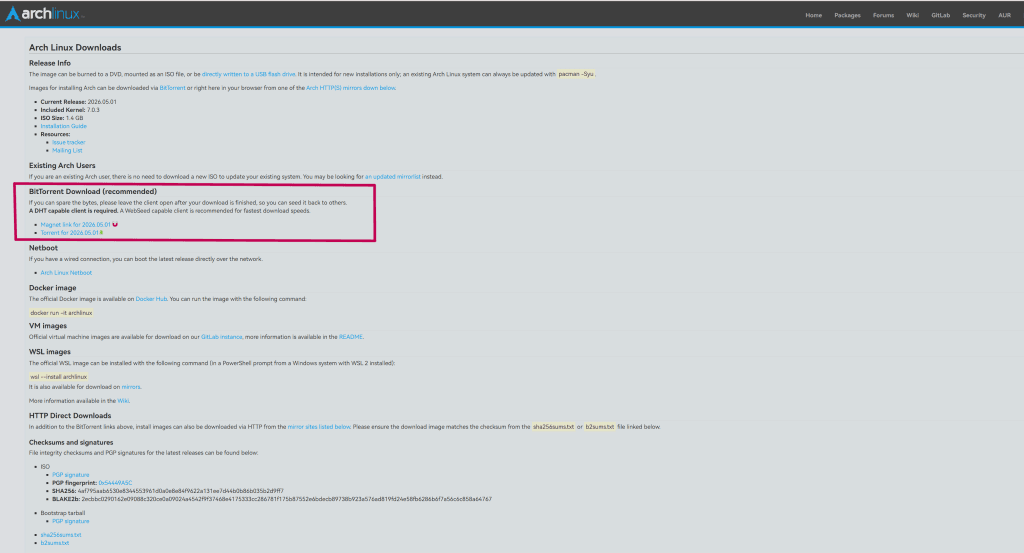1024x553 pixels.
Task: Click the 'HTTP Direct Downloads' heading
Action: pyautogui.click(x=70, y=415)
